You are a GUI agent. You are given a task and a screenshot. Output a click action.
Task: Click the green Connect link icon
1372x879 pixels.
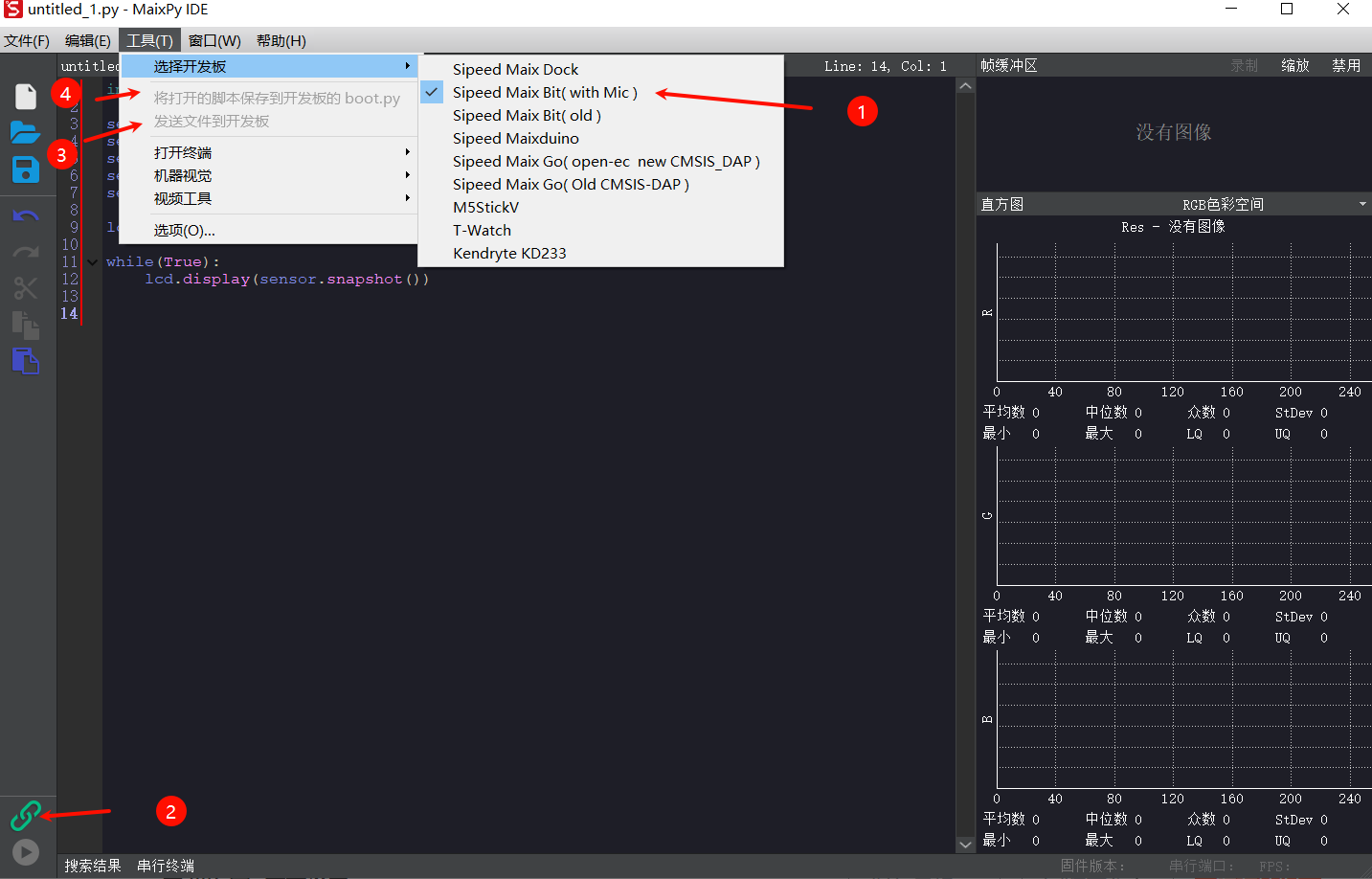26,815
